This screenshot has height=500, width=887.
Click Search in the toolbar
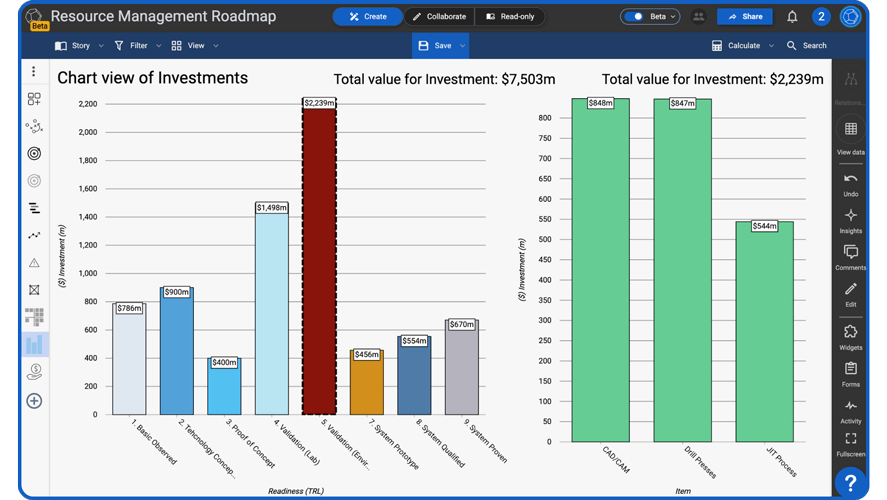pos(807,46)
